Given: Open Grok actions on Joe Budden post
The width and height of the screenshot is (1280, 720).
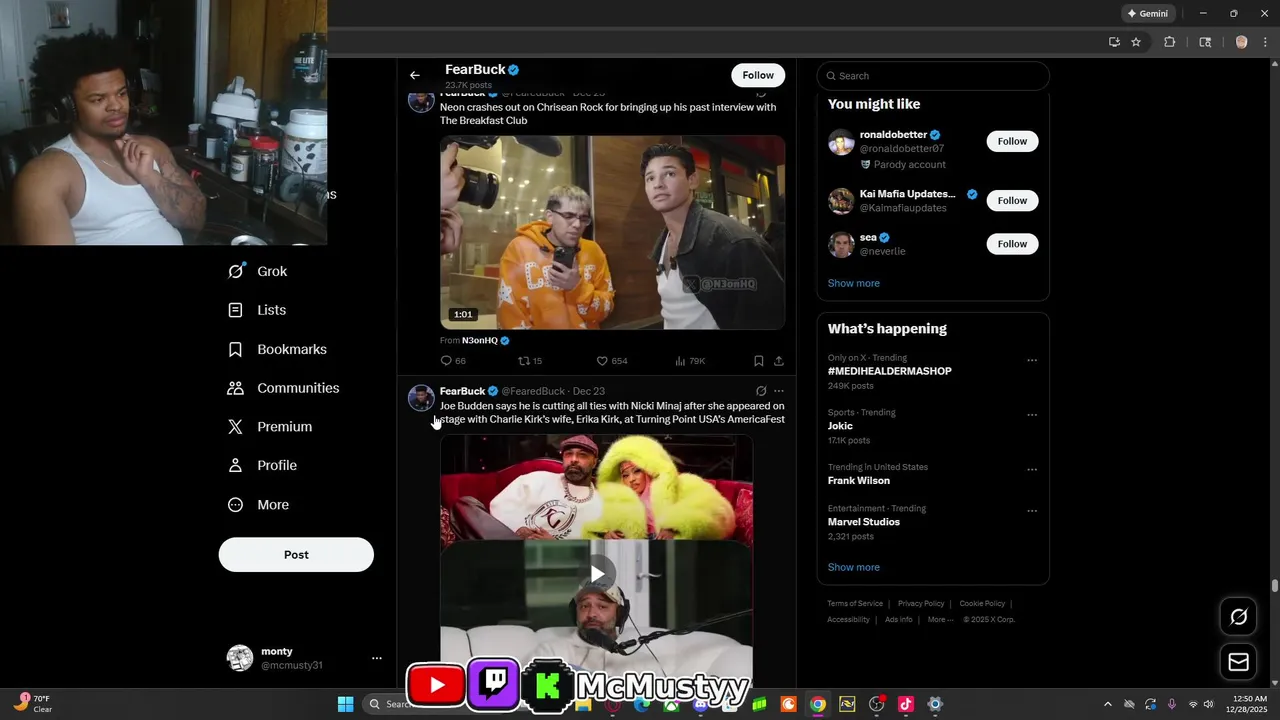Looking at the screenshot, I should click(761, 391).
